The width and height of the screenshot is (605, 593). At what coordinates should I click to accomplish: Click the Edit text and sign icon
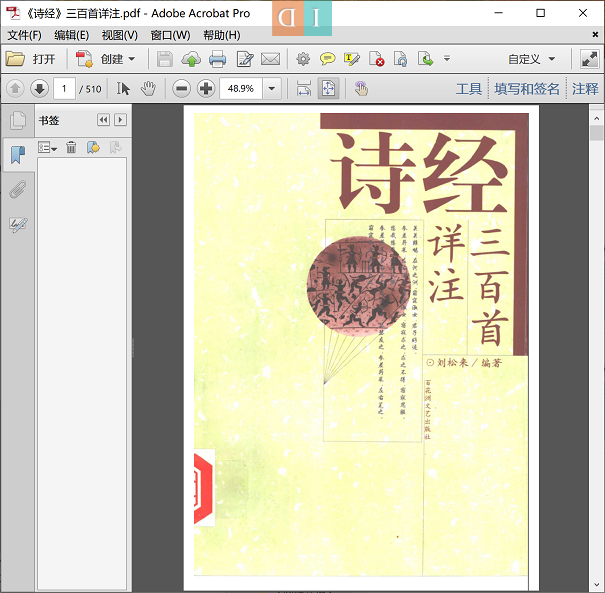pyautogui.click(x=245, y=59)
